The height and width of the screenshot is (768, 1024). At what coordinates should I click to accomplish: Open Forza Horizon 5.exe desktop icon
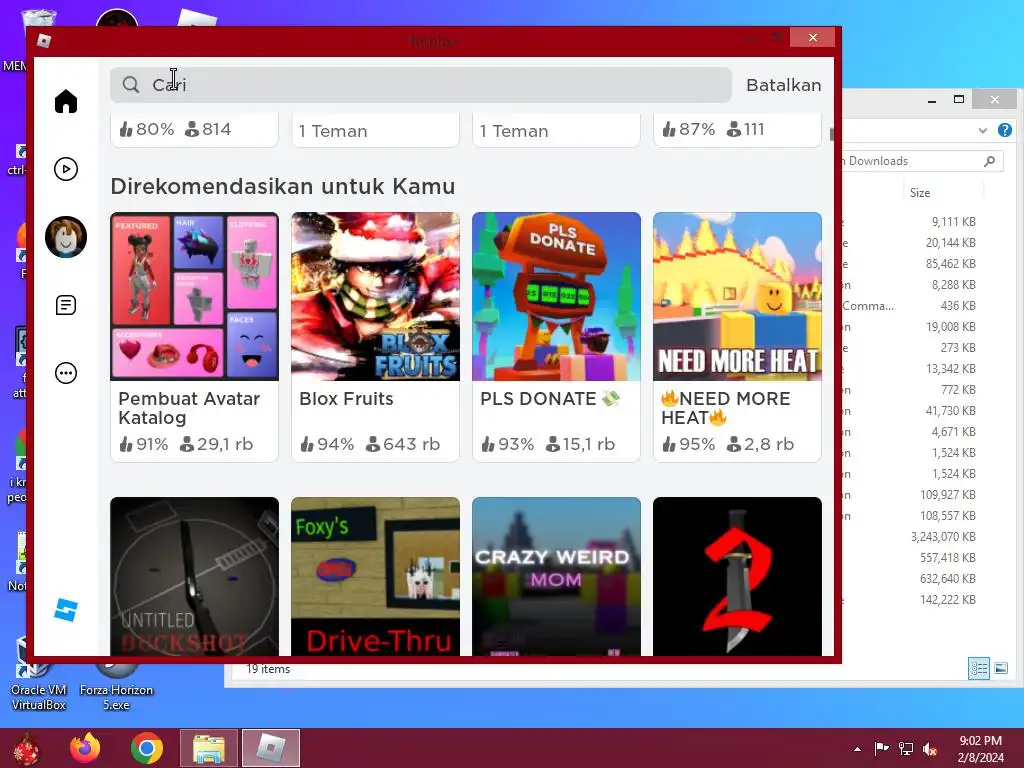[x=116, y=686]
